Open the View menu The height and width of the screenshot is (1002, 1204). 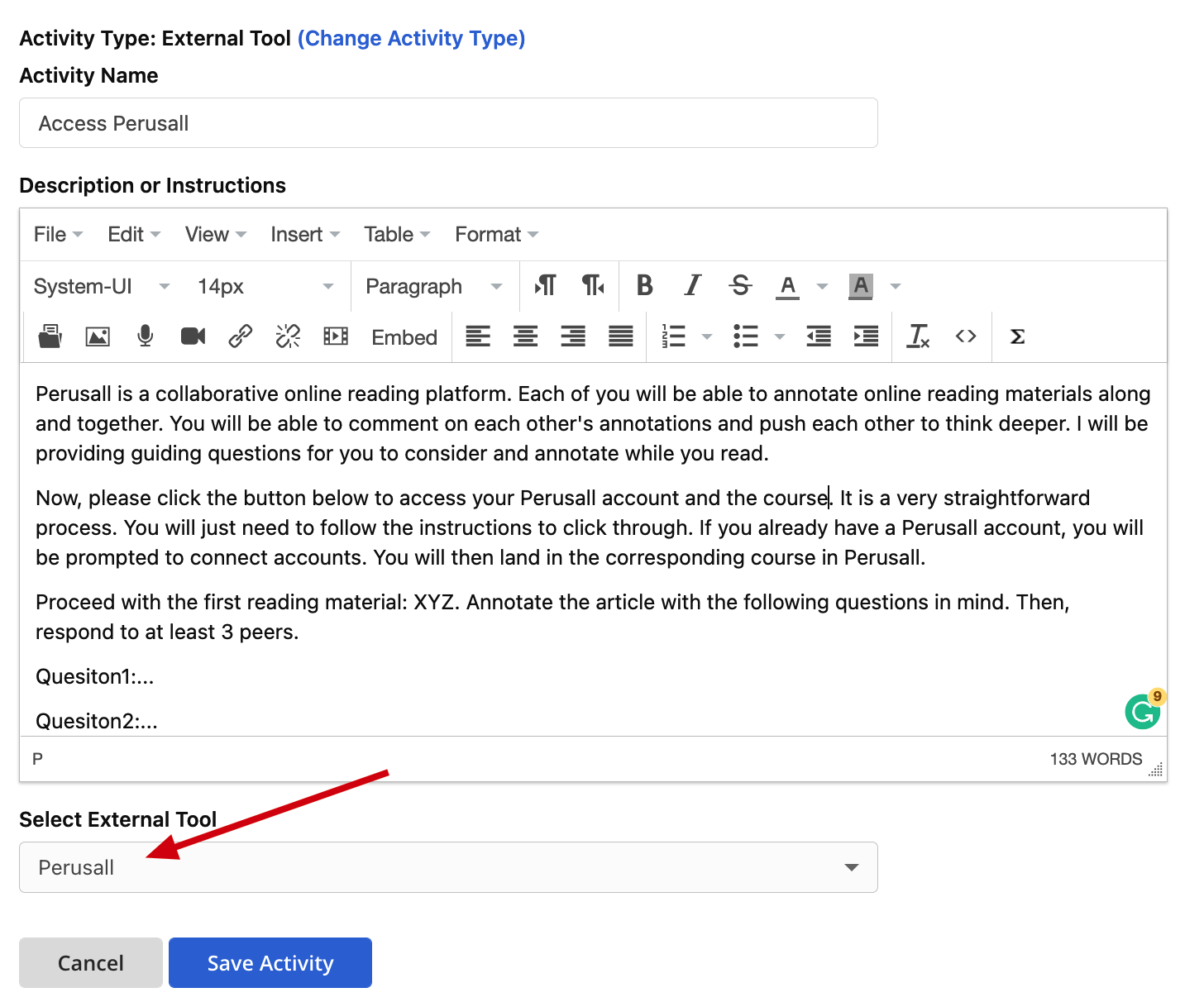216,235
